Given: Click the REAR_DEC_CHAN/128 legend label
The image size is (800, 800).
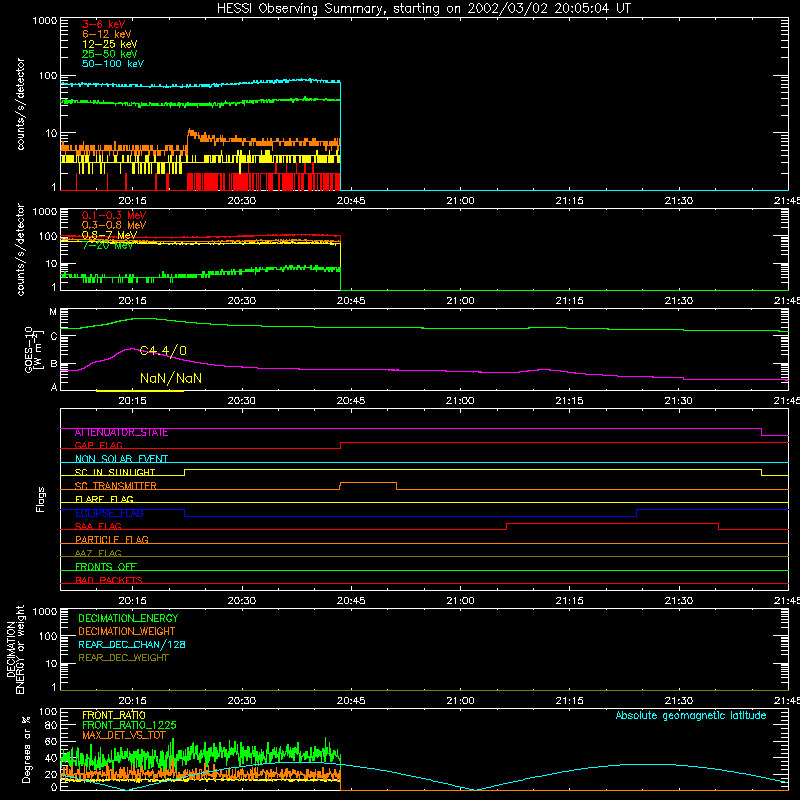Looking at the screenshot, I should (x=132, y=645).
